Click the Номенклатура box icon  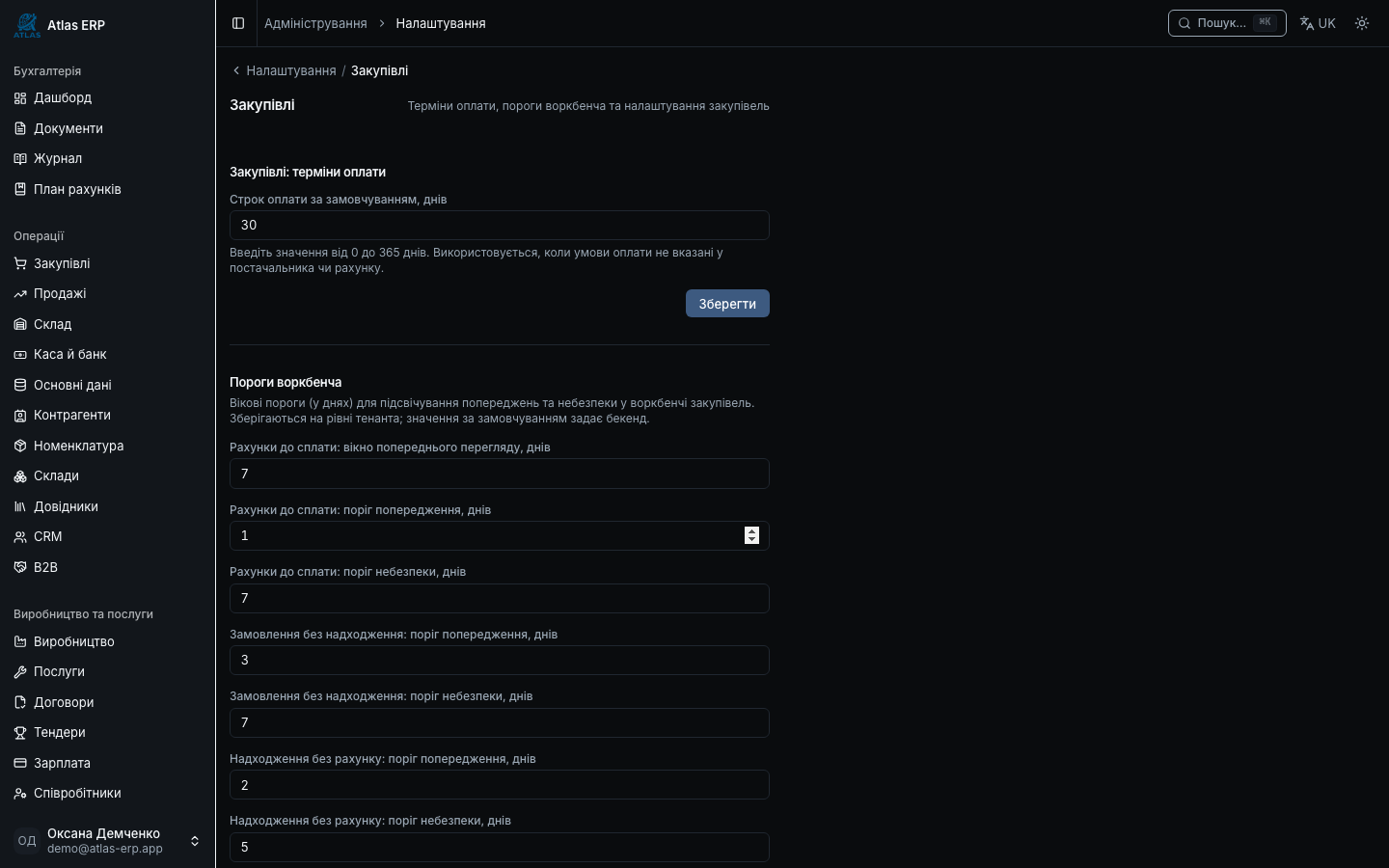pyautogui.click(x=20, y=446)
